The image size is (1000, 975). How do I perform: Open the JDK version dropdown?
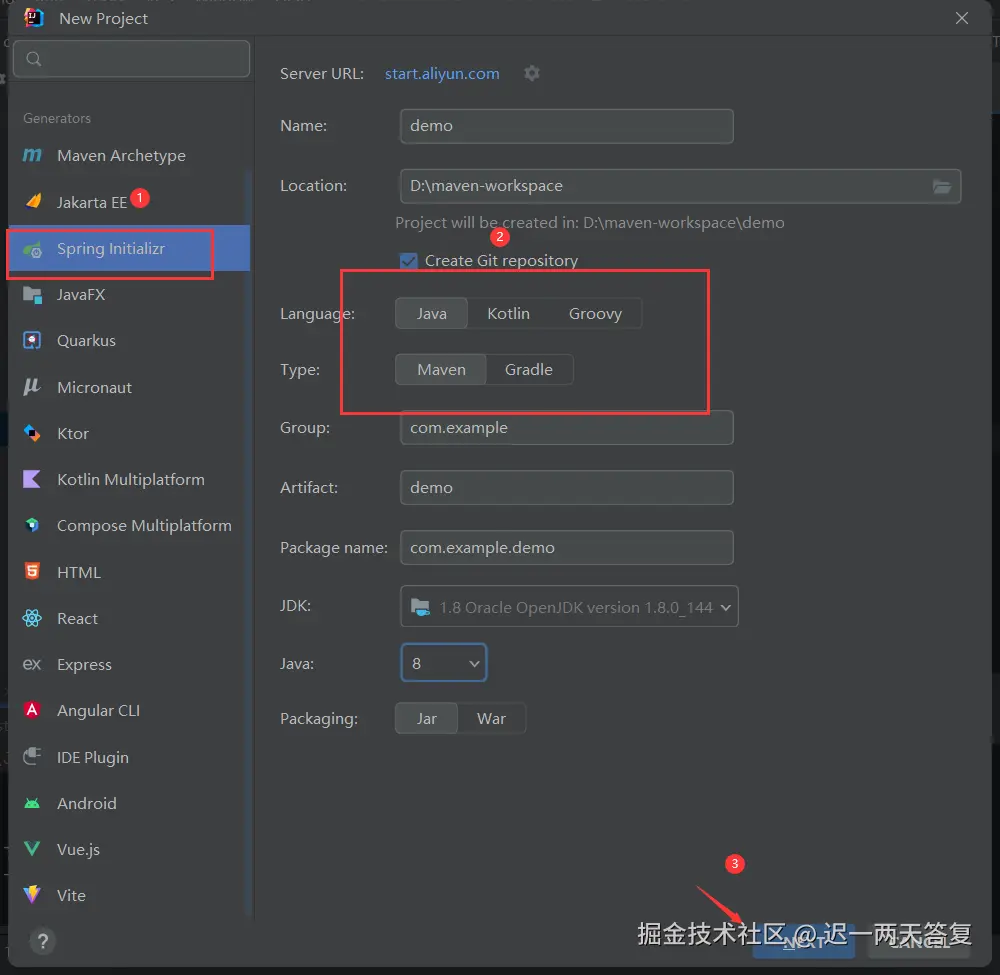click(569, 606)
